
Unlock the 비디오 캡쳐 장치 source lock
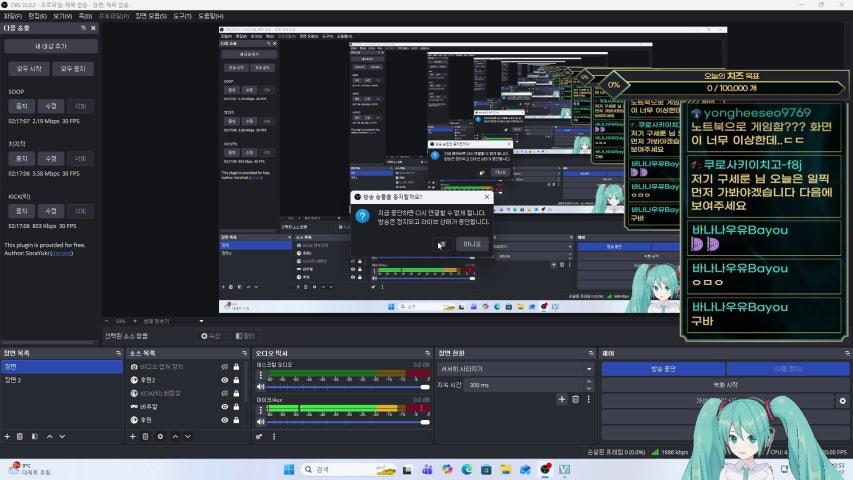[x=236, y=367]
